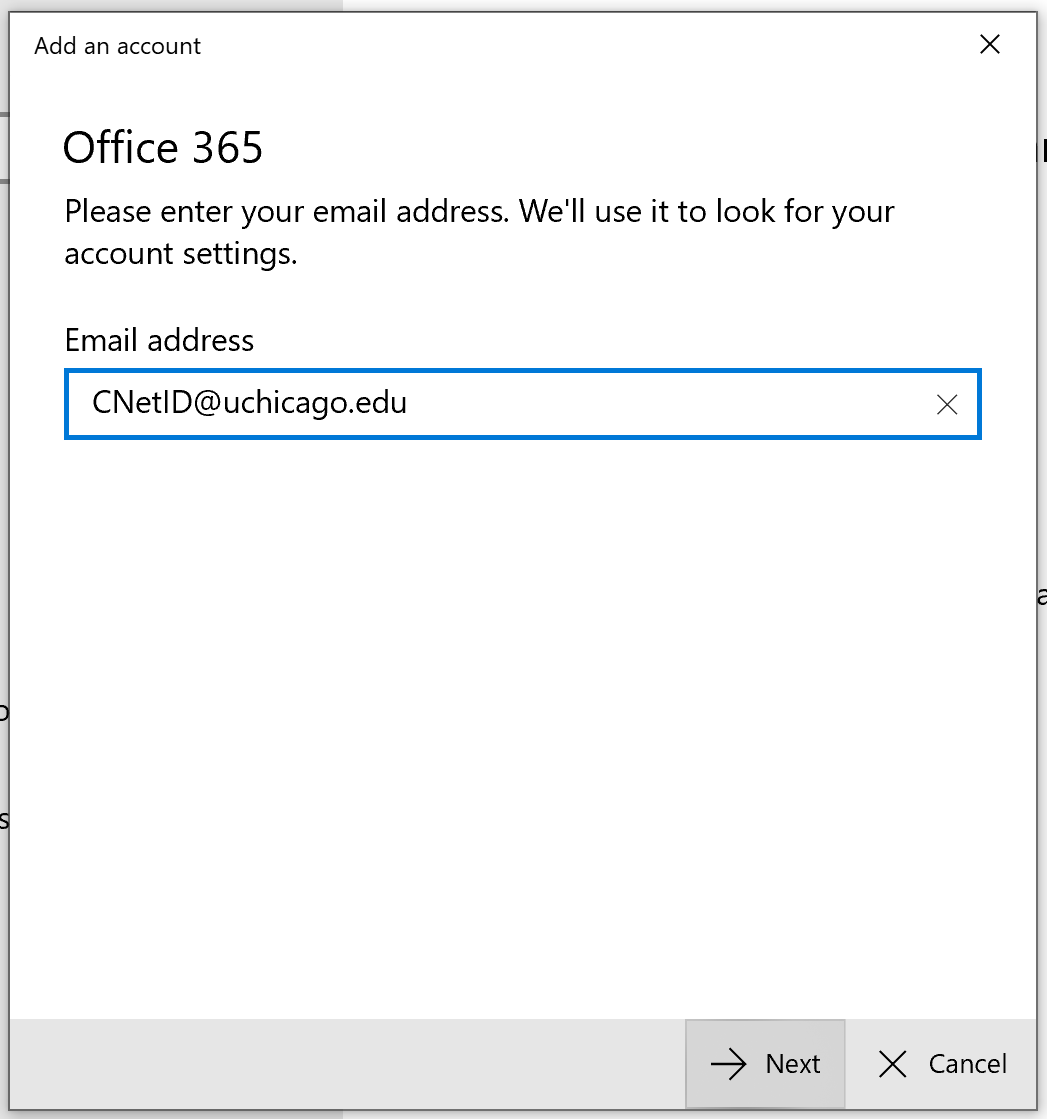Place cursor on 'uchicago.edu' in the email field
The image size is (1047, 1119).
tap(315, 403)
